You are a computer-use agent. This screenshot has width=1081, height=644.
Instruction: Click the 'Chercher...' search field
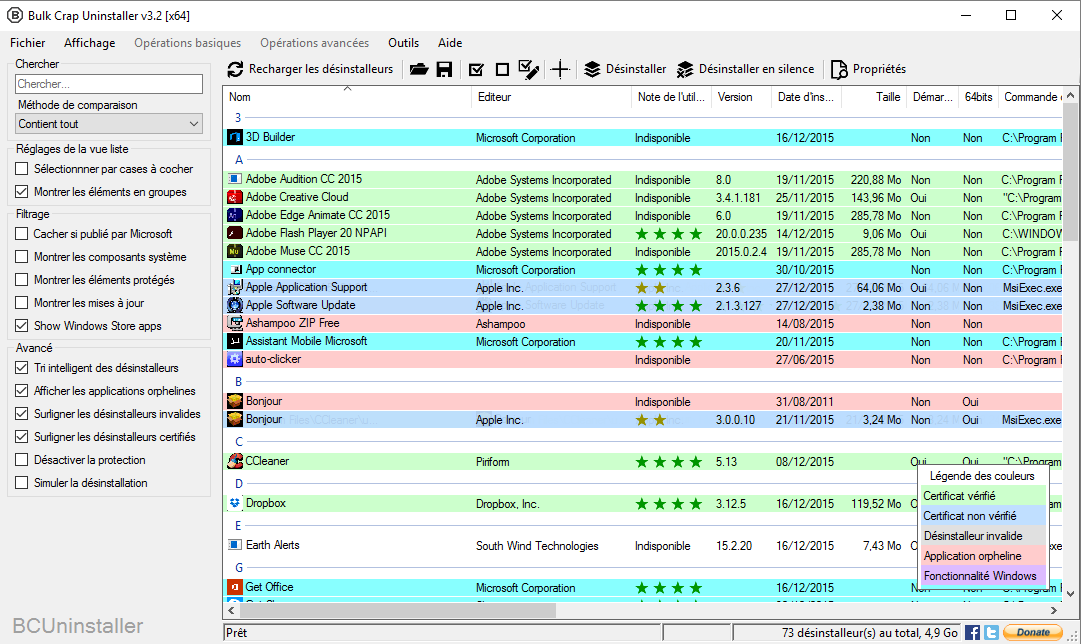(x=109, y=84)
